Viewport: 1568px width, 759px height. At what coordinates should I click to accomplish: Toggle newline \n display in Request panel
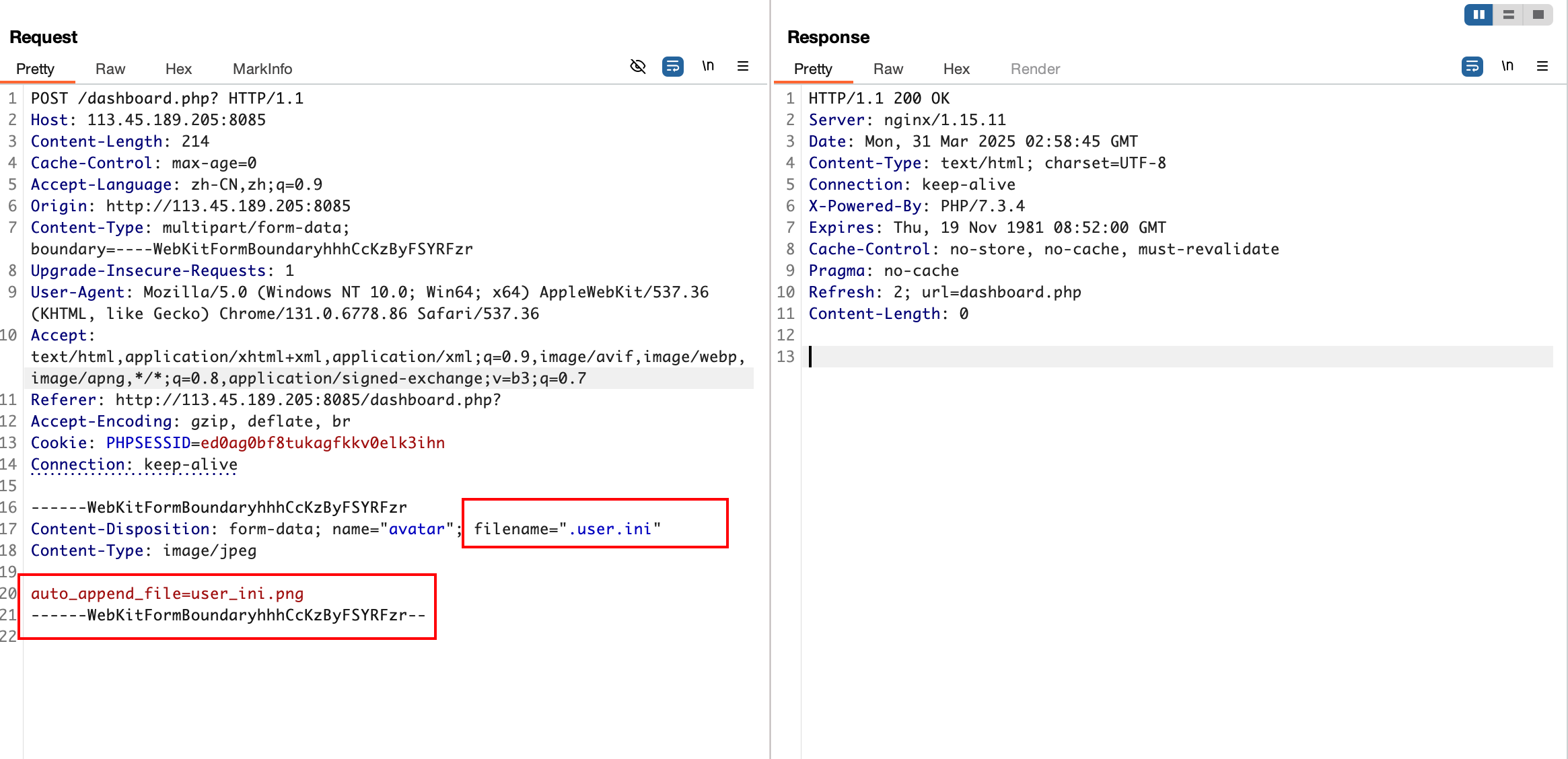click(x=708, y=66)
